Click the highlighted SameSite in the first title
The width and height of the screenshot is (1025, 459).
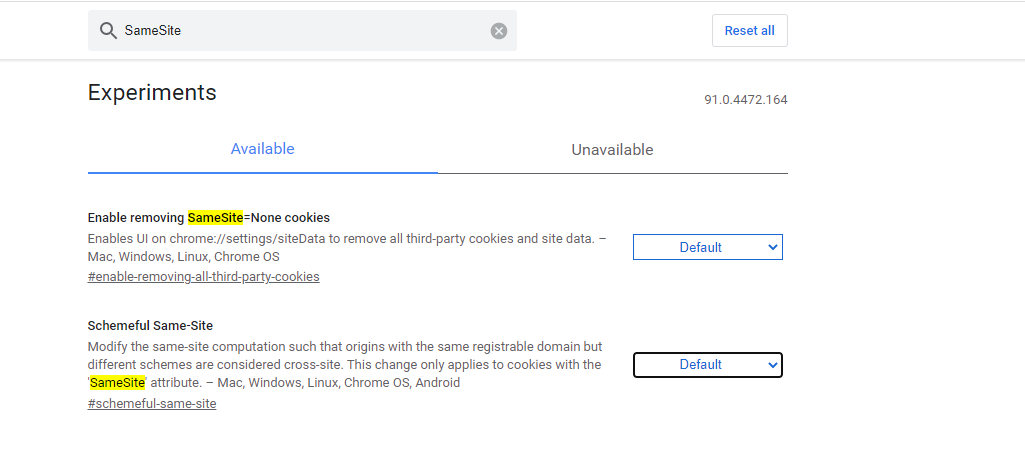215,217
